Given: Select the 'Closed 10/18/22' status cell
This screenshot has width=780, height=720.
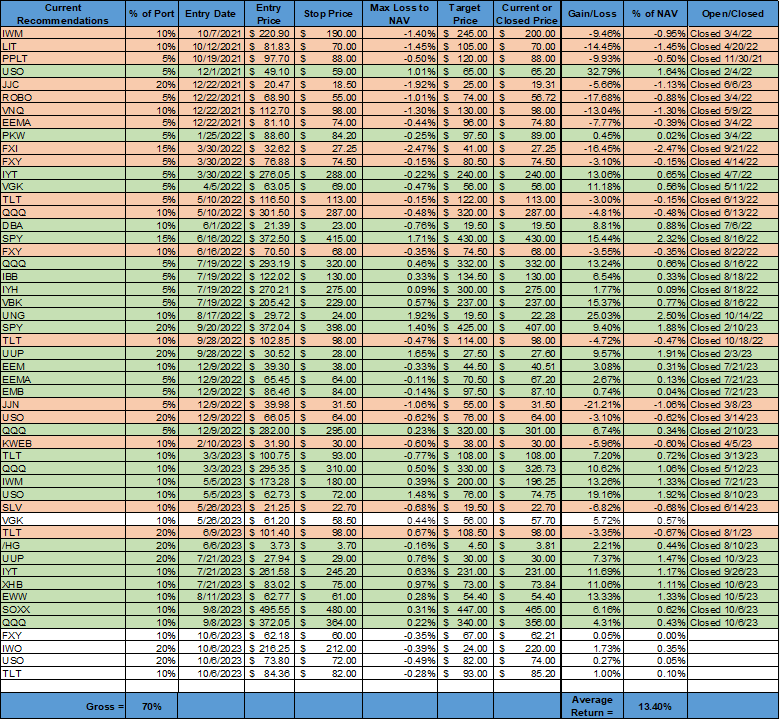Looking at the screenshot, I should point(733,341).
